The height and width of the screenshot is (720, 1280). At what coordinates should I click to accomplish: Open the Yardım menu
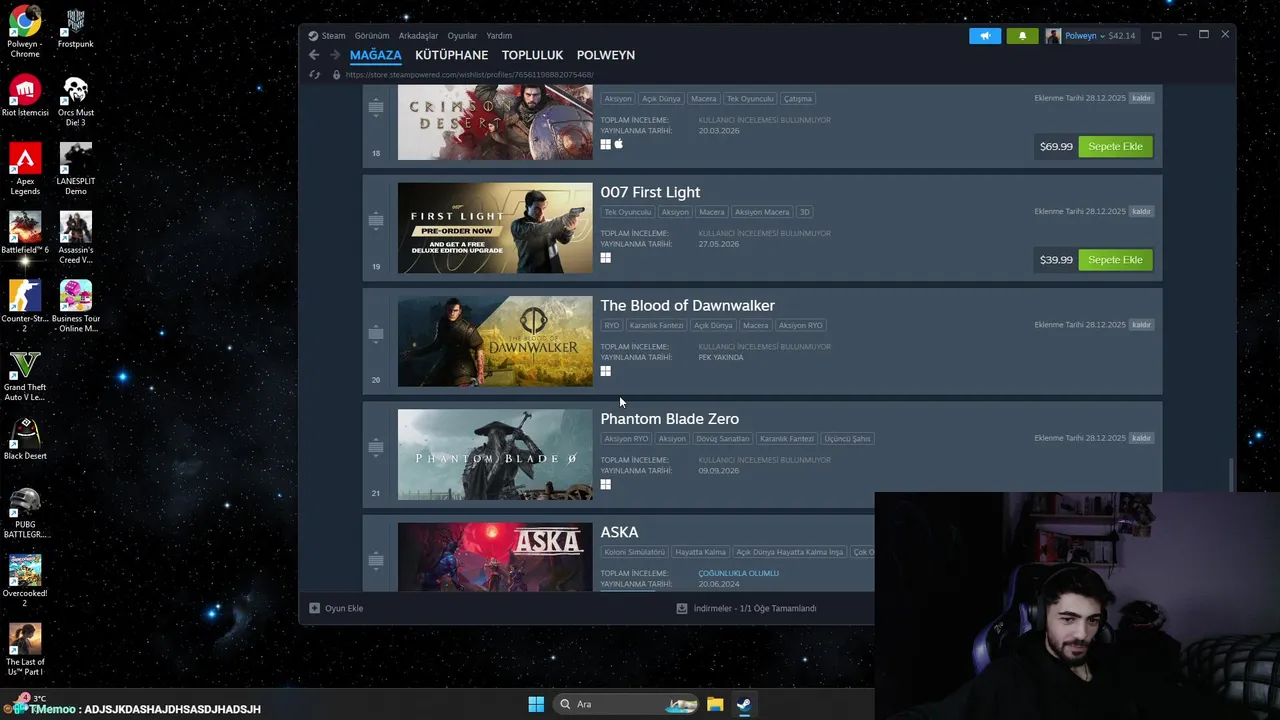pyautogui.click(x=499, y=36)
